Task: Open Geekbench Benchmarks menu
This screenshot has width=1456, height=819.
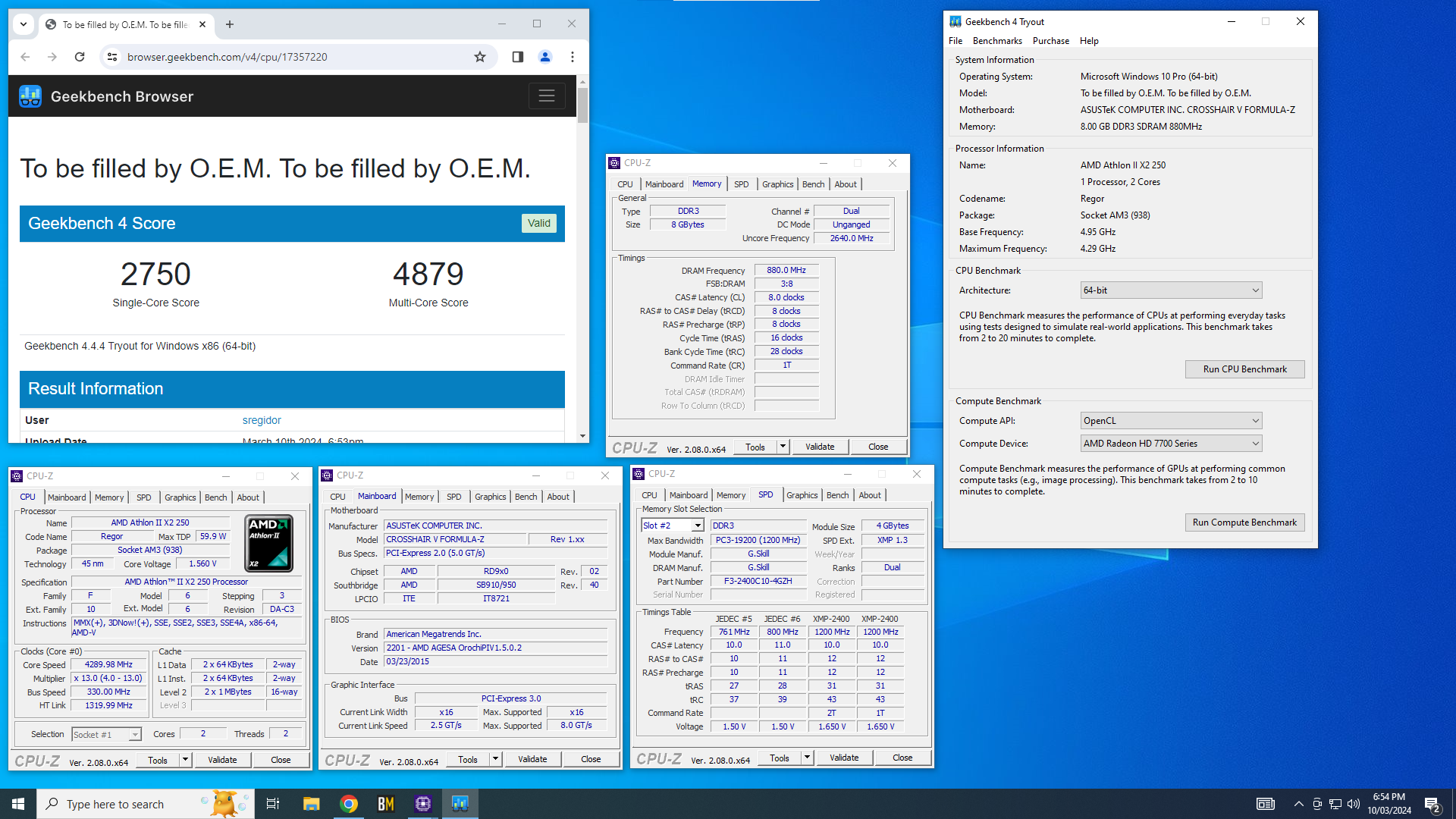Action: click(997, 41)
